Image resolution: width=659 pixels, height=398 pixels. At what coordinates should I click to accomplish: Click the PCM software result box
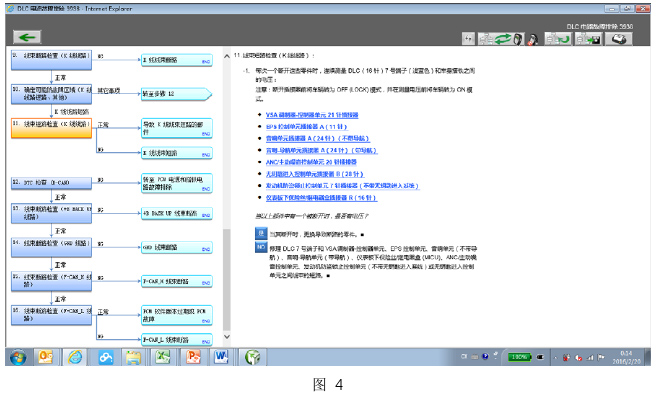[x=177, y=315]
